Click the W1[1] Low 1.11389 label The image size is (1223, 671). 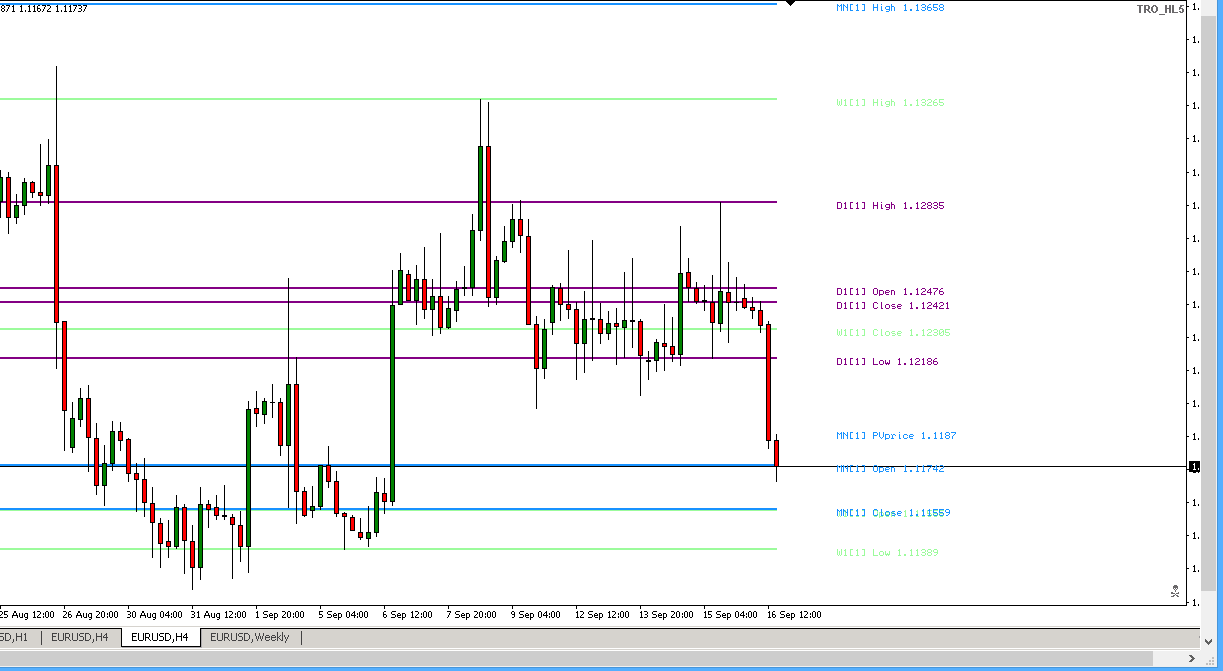point(888,552)
